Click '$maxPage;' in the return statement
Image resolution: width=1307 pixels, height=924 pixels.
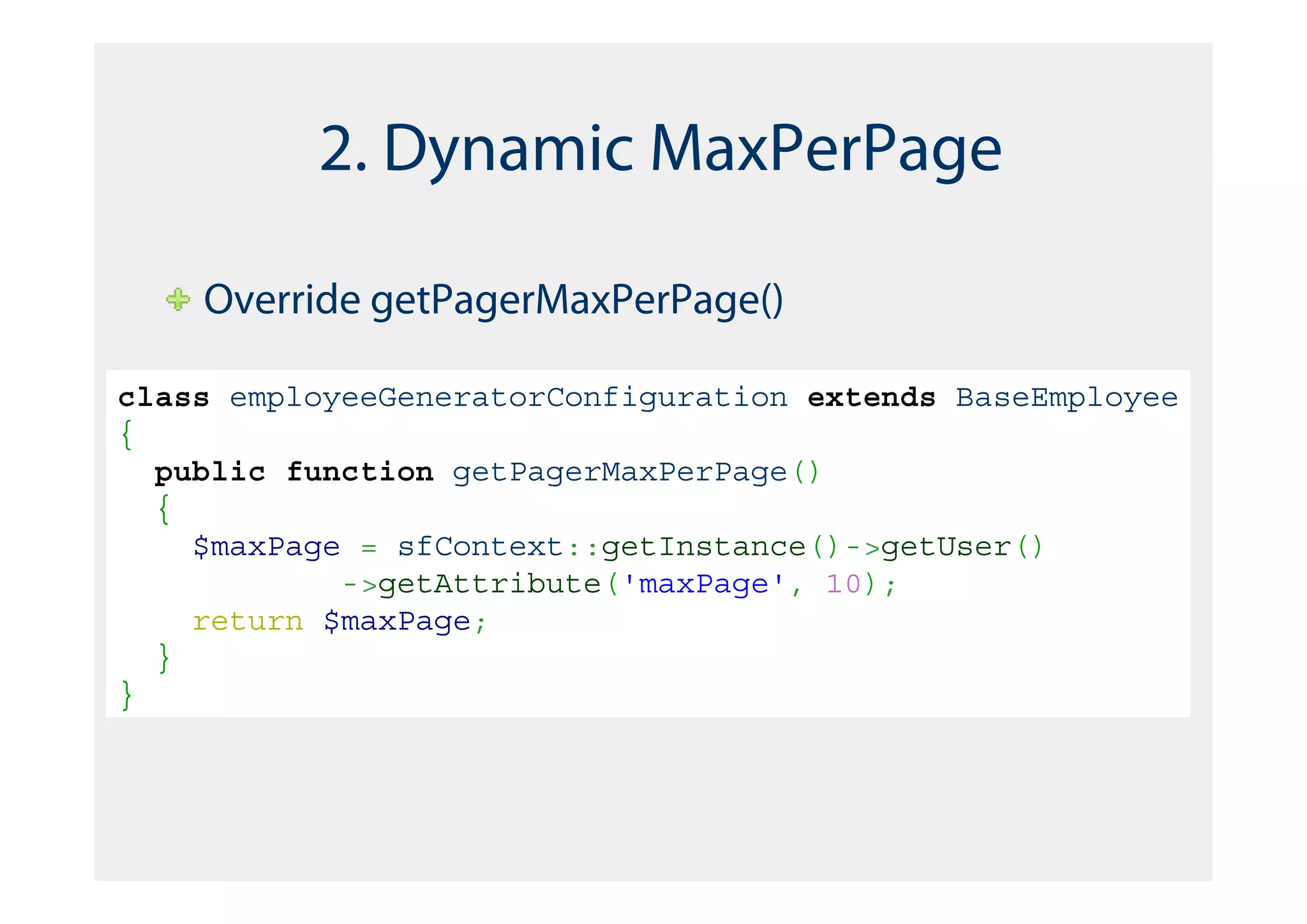(405, 622)
